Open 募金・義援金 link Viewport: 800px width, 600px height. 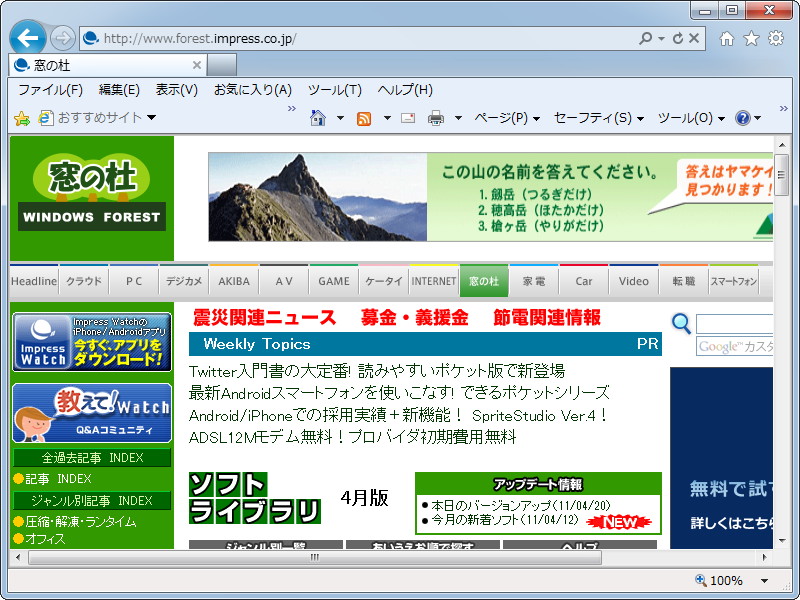(414, 317)
